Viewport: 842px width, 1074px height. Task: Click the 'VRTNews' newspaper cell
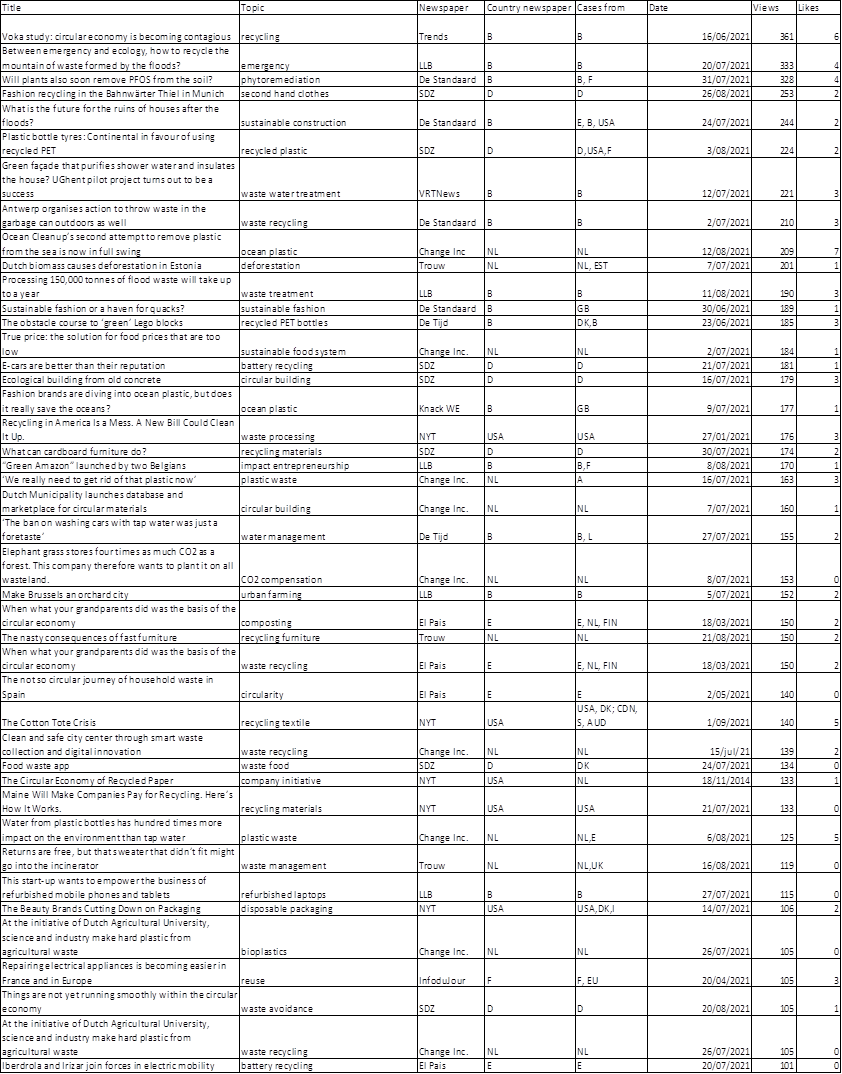coord(451,180)
